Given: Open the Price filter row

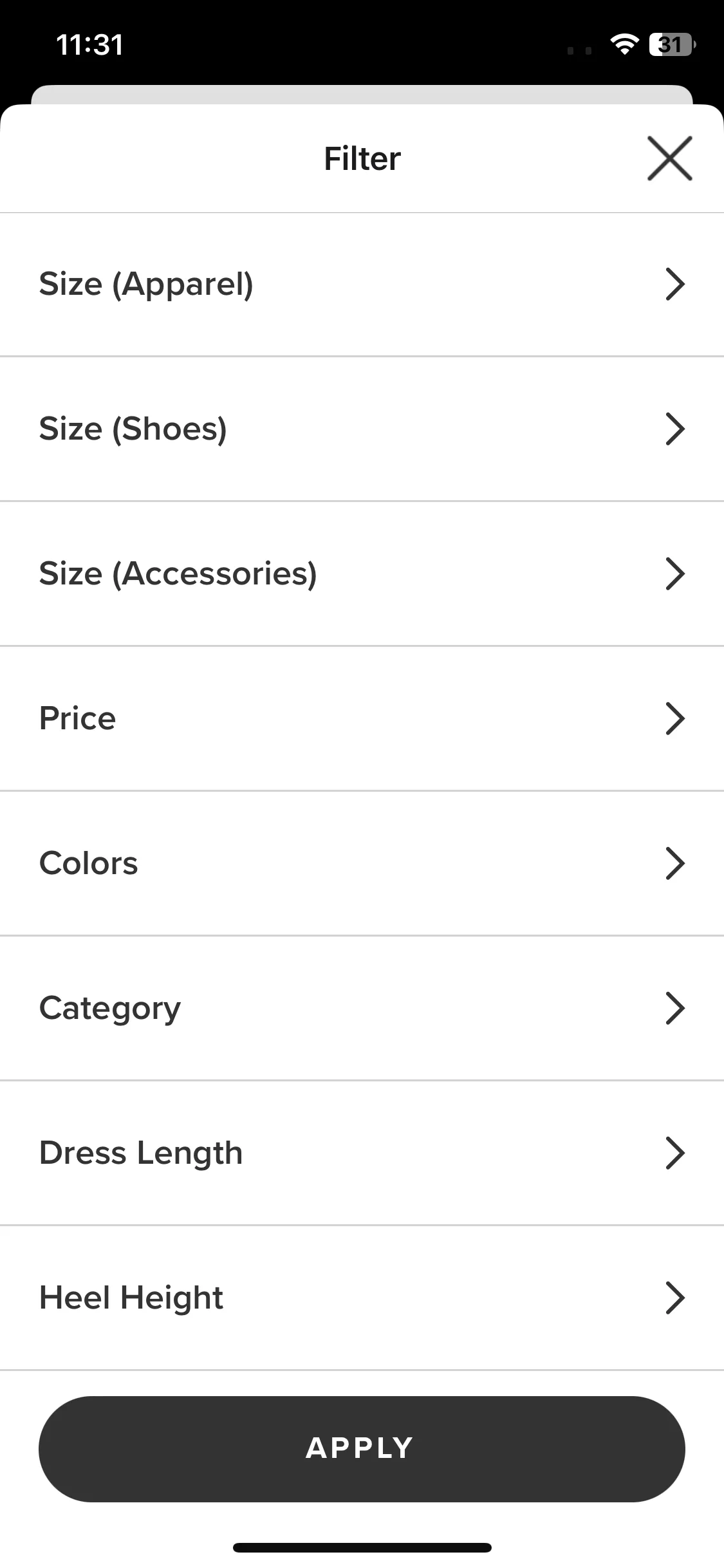Looking at the screenshot, I should tap(362, 718).
